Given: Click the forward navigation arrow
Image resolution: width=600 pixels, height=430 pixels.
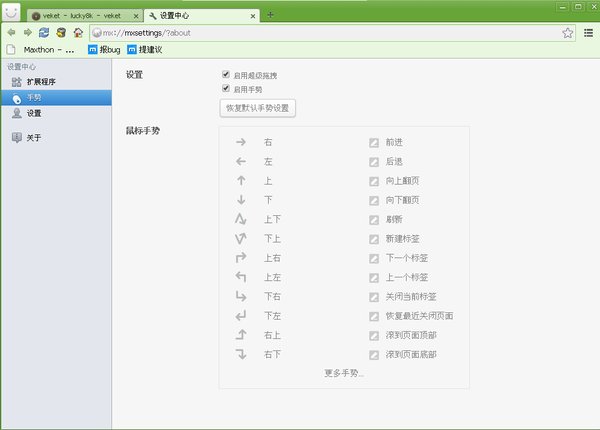Looking at the screenshot, I should tap(28, 33).
